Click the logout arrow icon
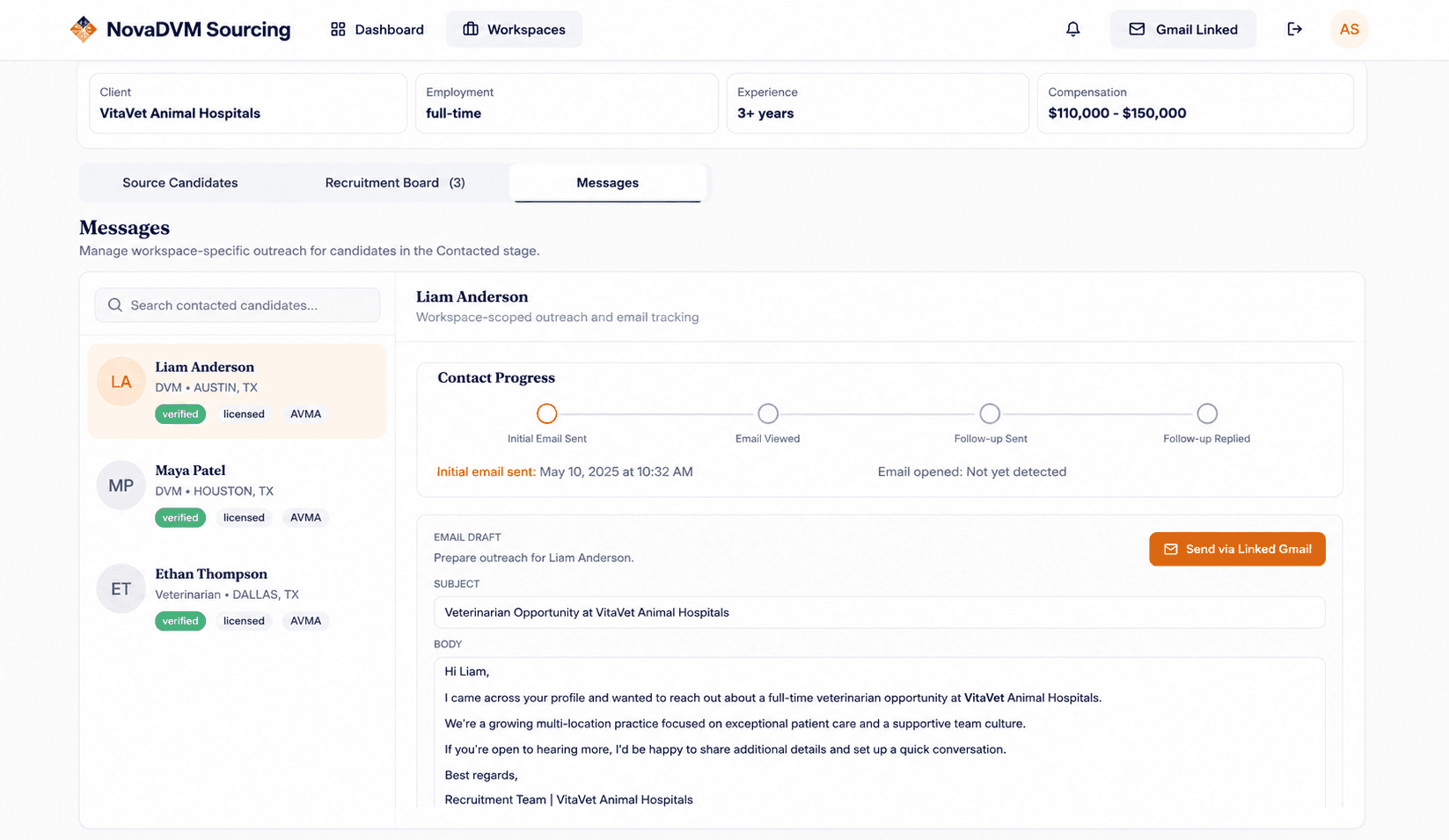1449x840 pixels. tap(1294, 29)
